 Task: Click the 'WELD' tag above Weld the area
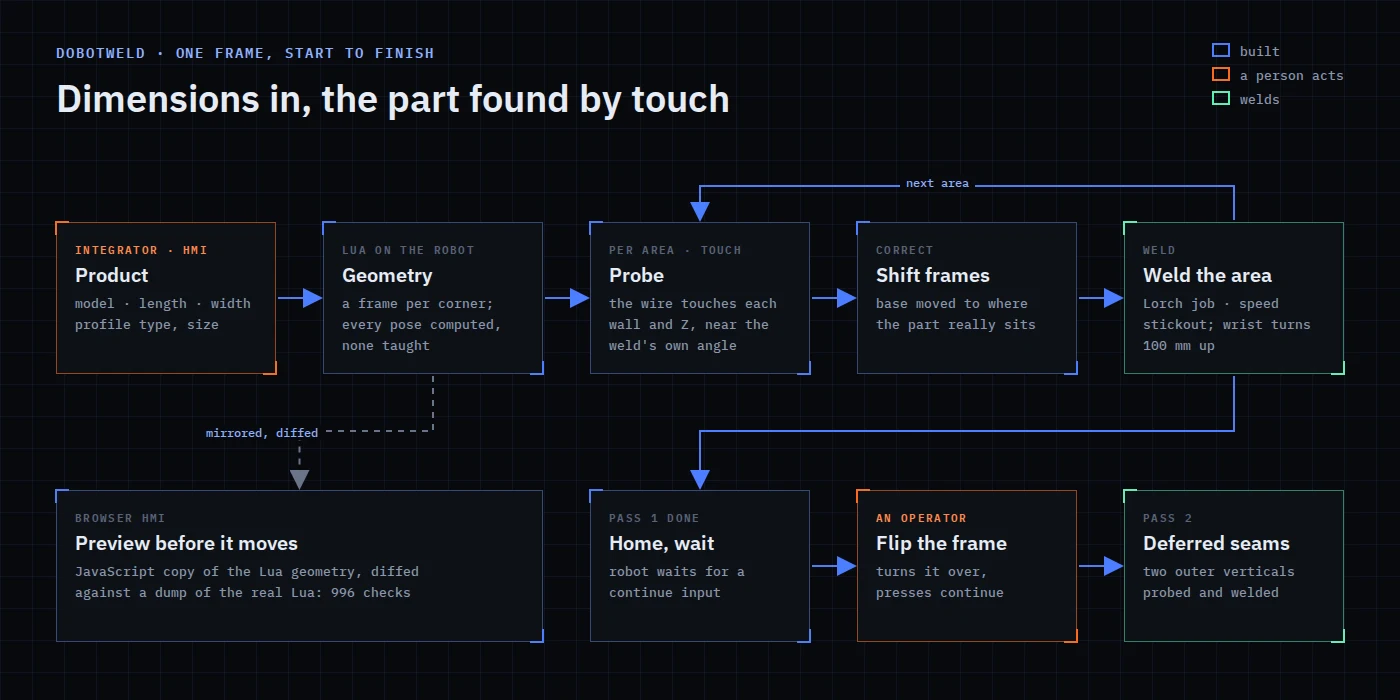pos(1159,250)
